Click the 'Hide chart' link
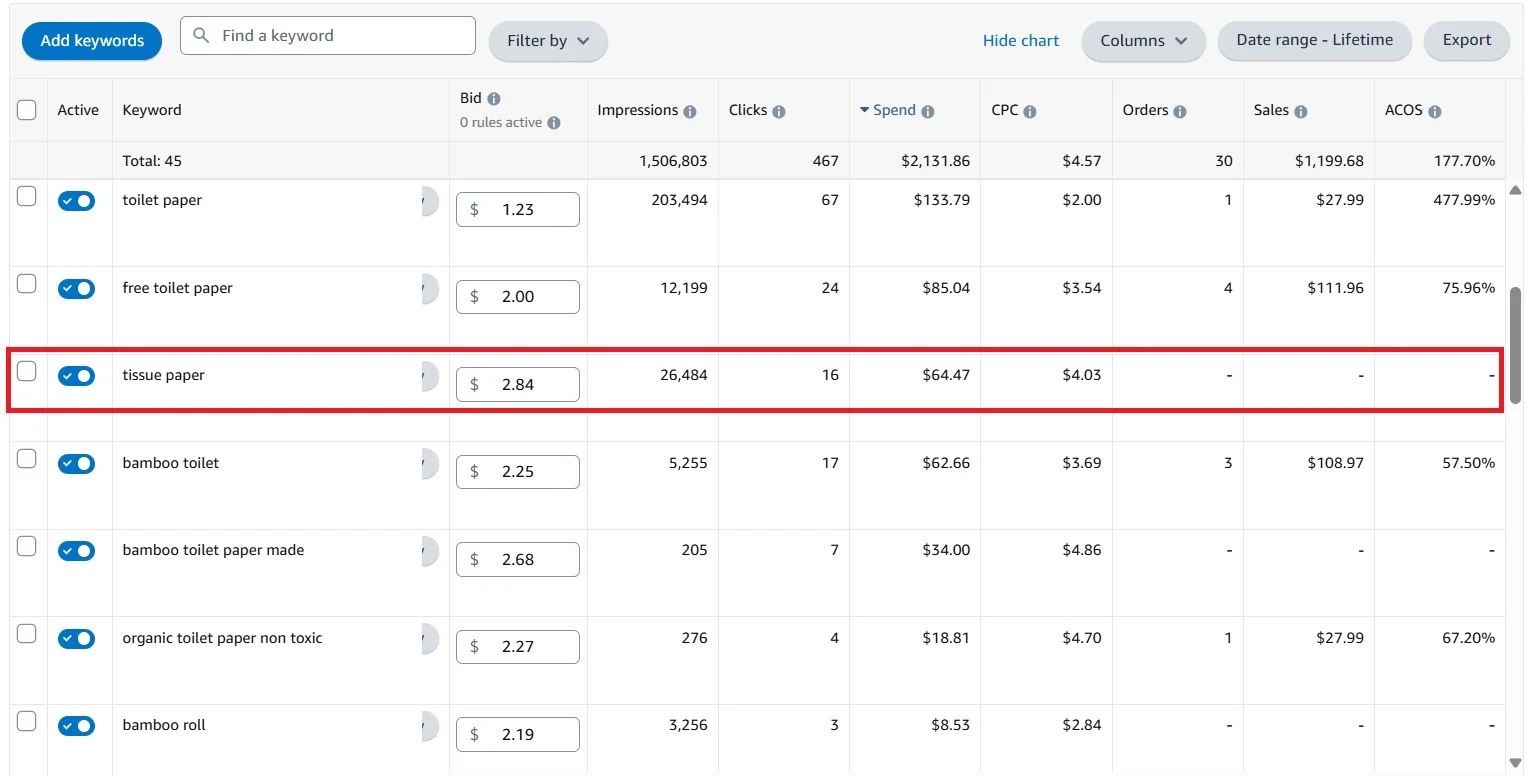Image resolution: width=1534 pixels, height=776 pixels. (1021, 41)
